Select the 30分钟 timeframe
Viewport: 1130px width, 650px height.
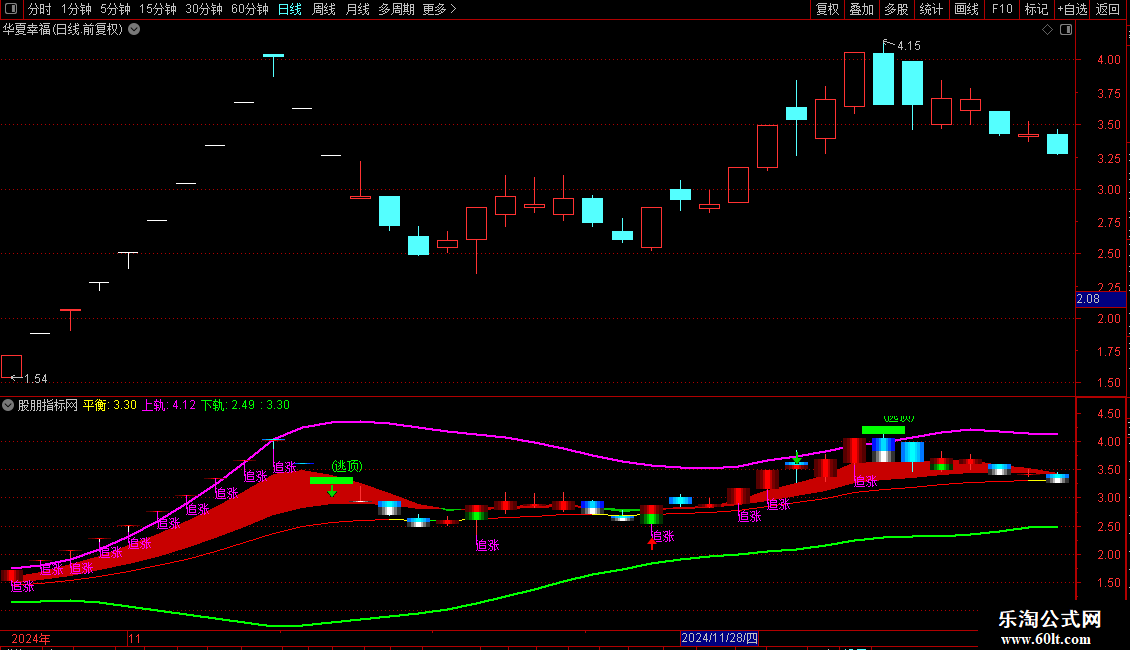click(x=204, y=9)
